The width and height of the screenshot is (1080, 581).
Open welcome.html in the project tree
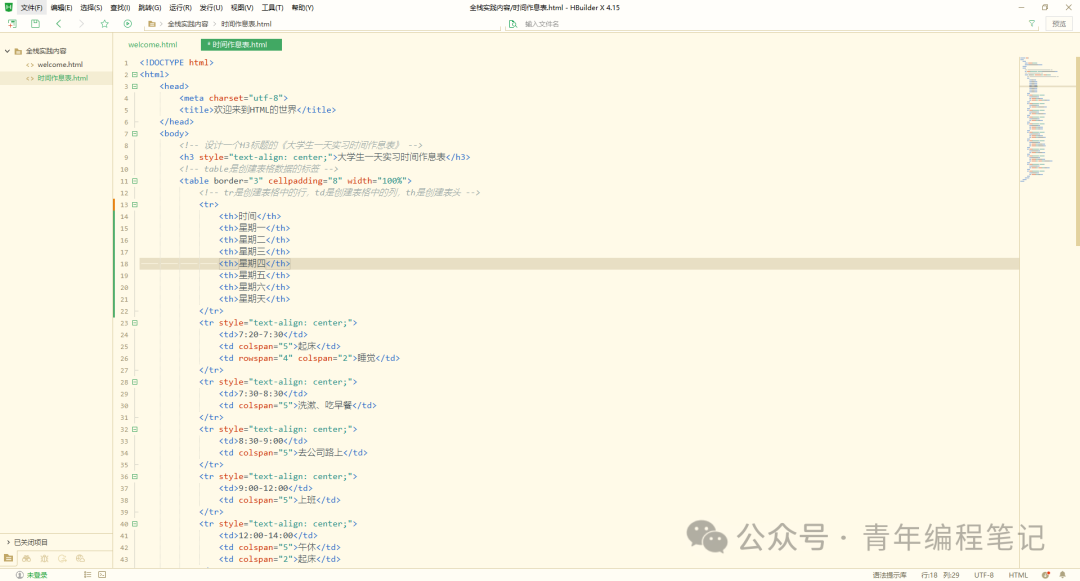coord(60,65)
